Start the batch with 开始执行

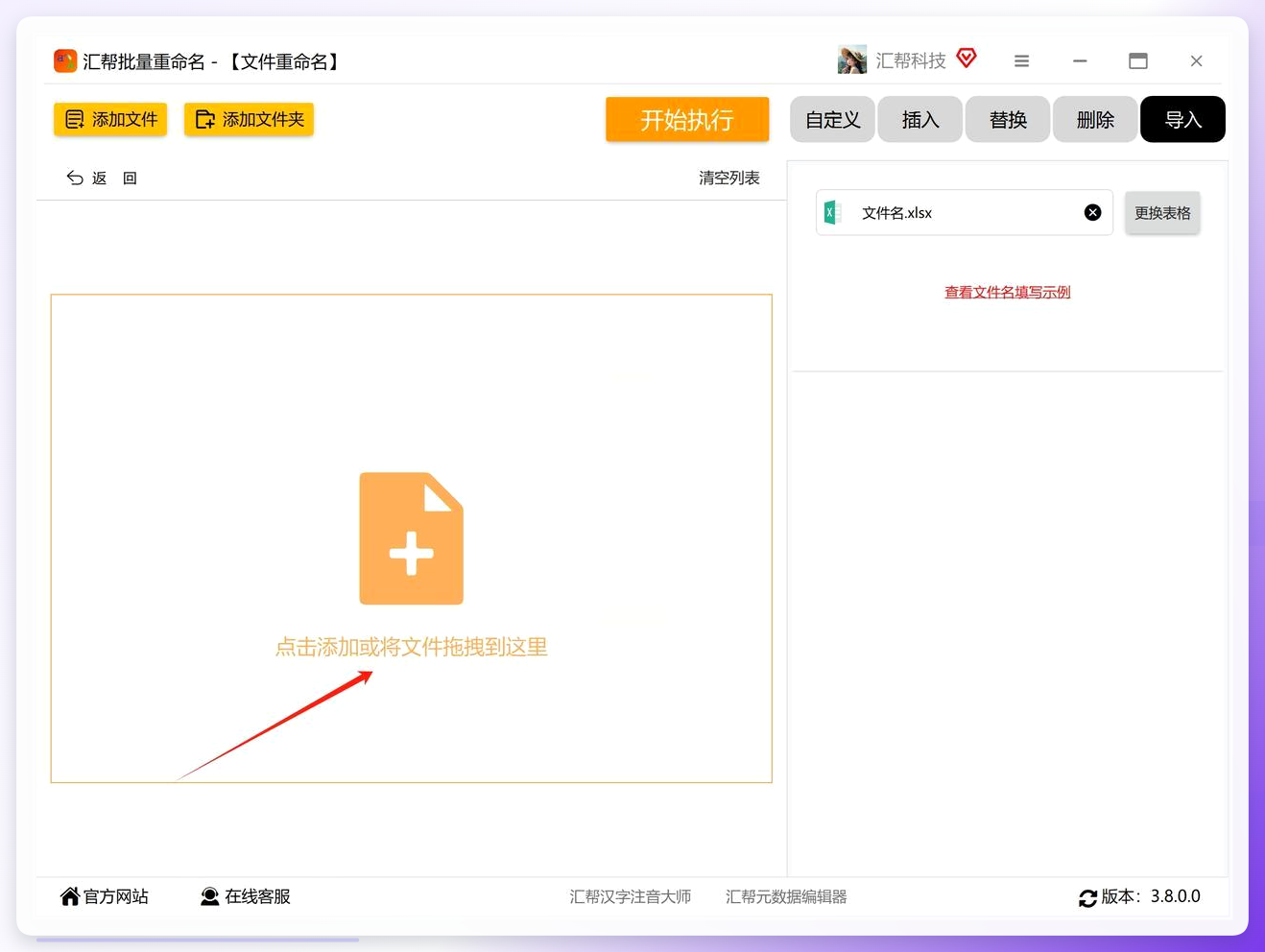[687, 120]
